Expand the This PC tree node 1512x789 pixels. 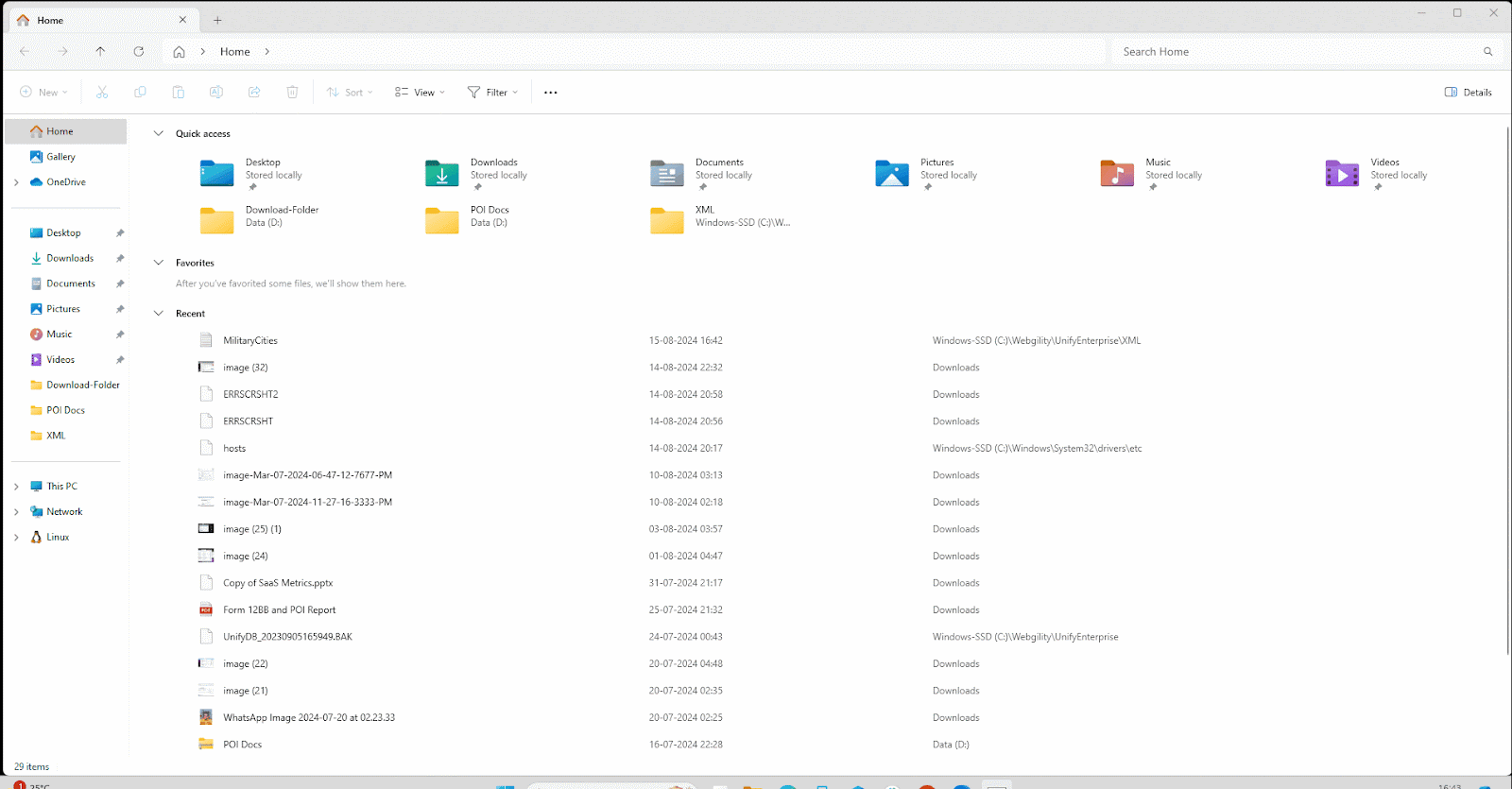[x=16, y=487]
